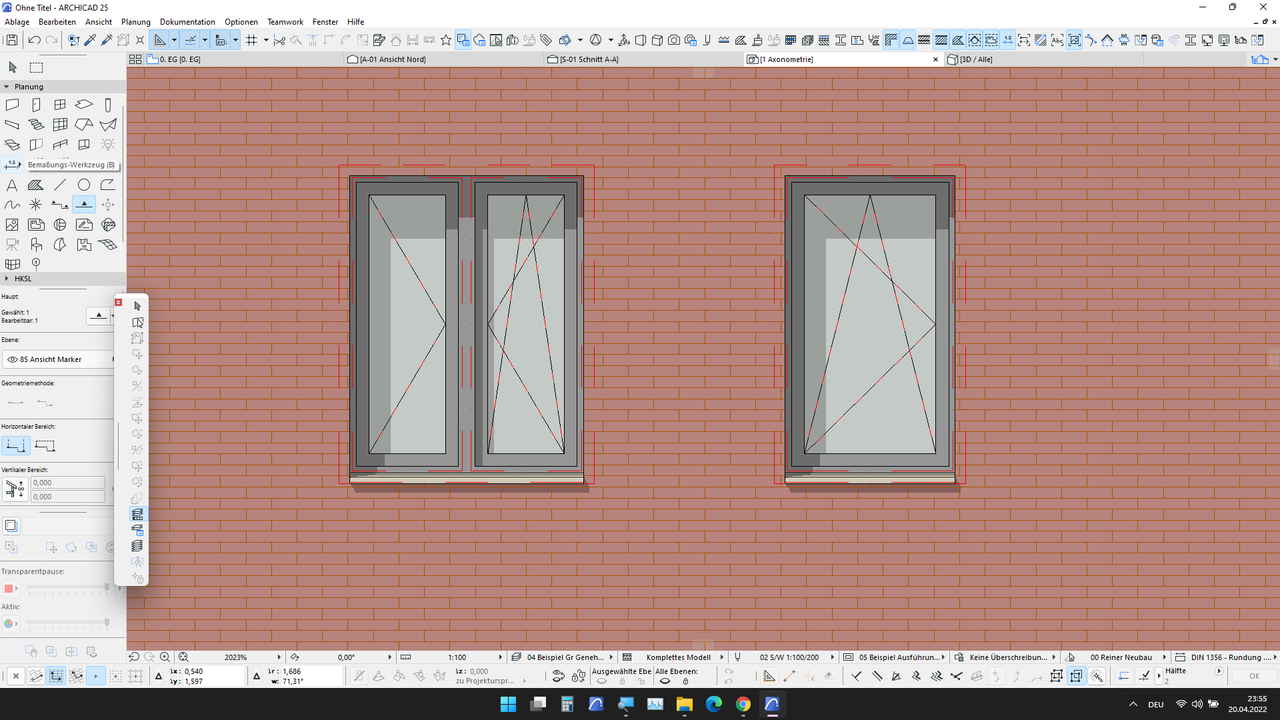Image resolution: width=1280 pixels, height=720 pixels.
Task: Select the Kamera tool in the toolbox
Action: coord(12,243)
